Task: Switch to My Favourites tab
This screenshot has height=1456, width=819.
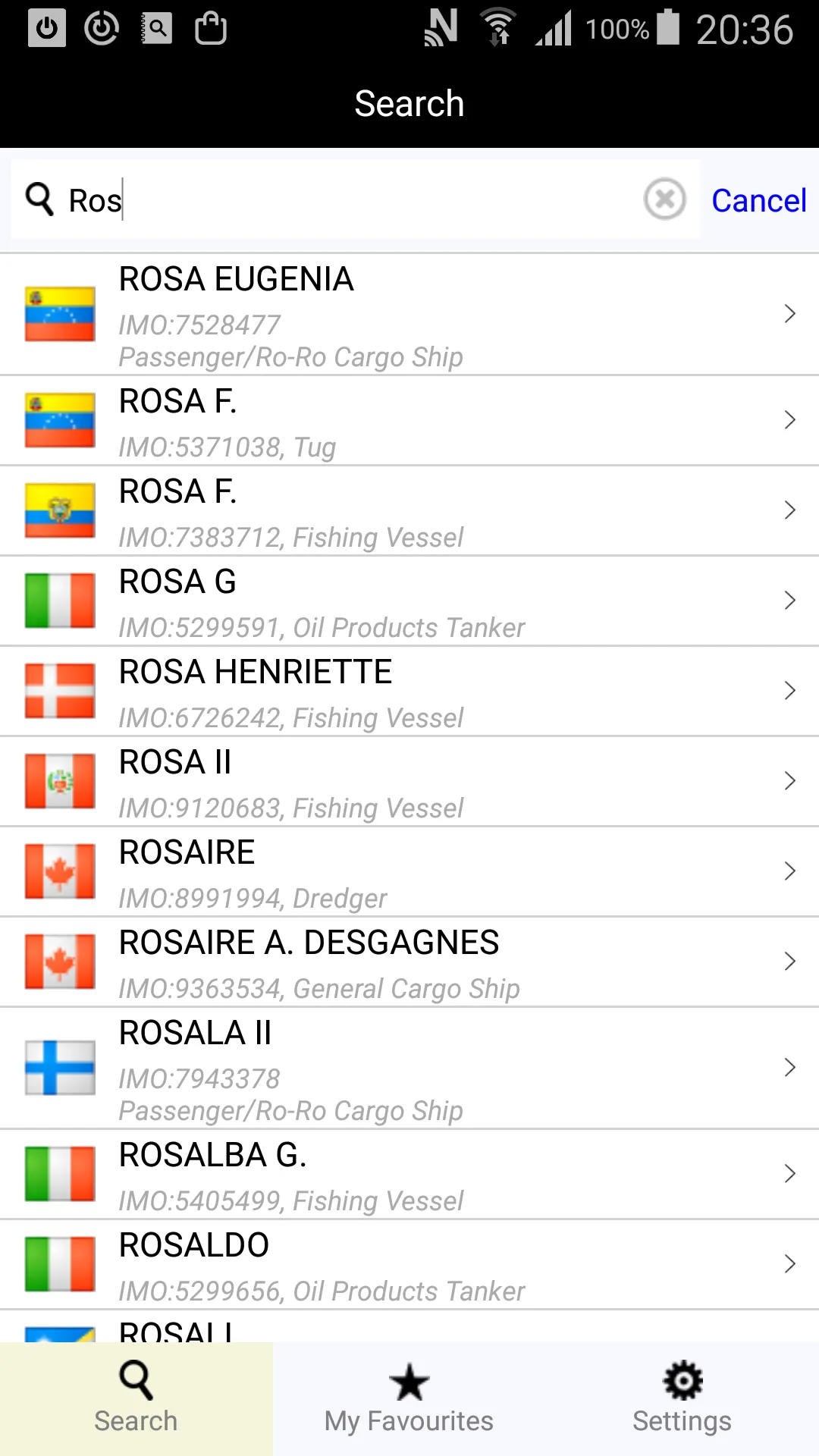Action: point(409,1399)
